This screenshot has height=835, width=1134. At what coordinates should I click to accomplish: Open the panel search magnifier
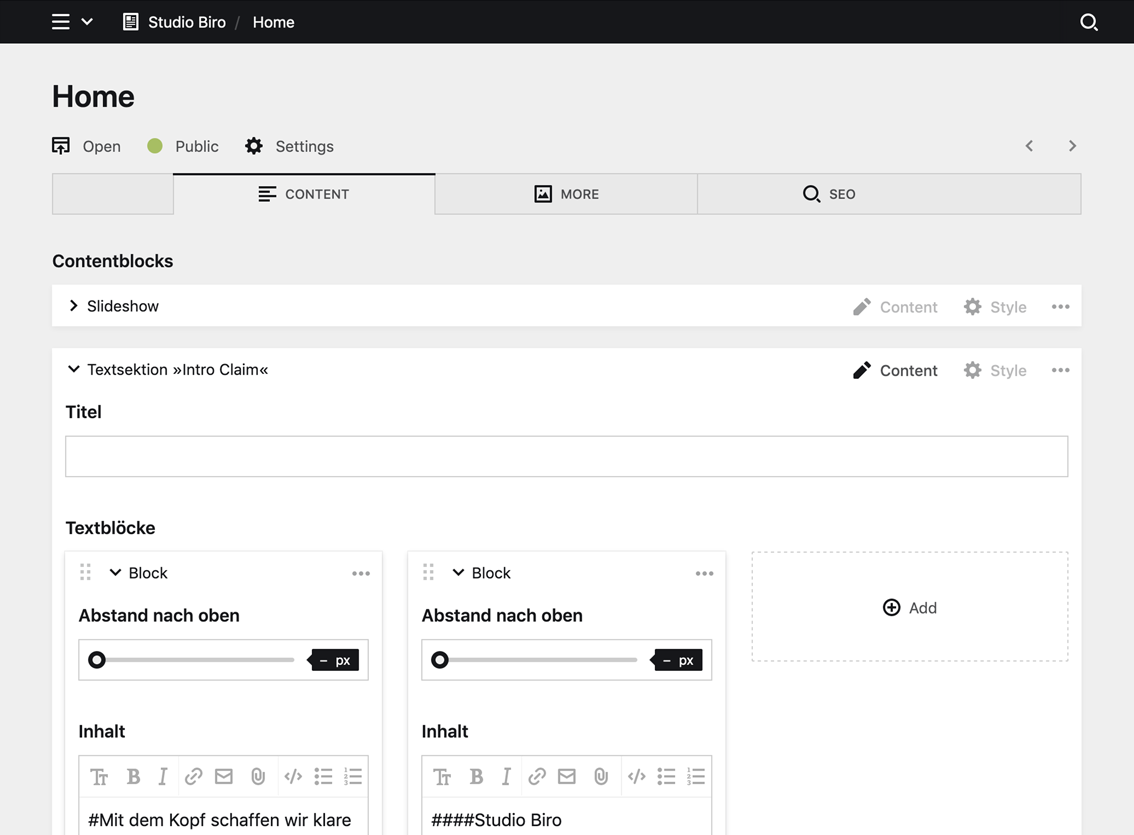[x=1089, y=21]
